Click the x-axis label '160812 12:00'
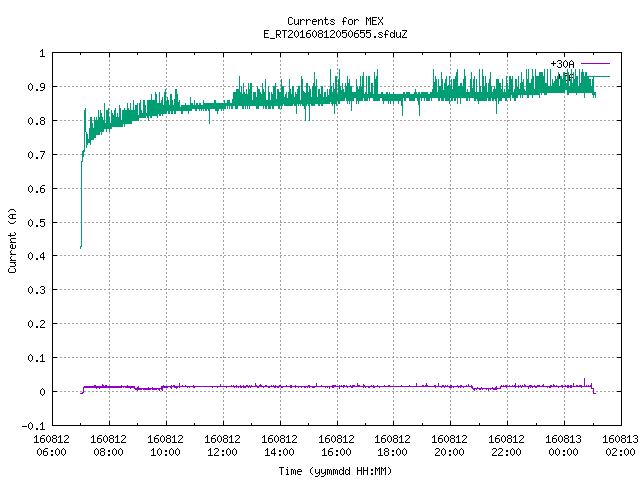 222,446
